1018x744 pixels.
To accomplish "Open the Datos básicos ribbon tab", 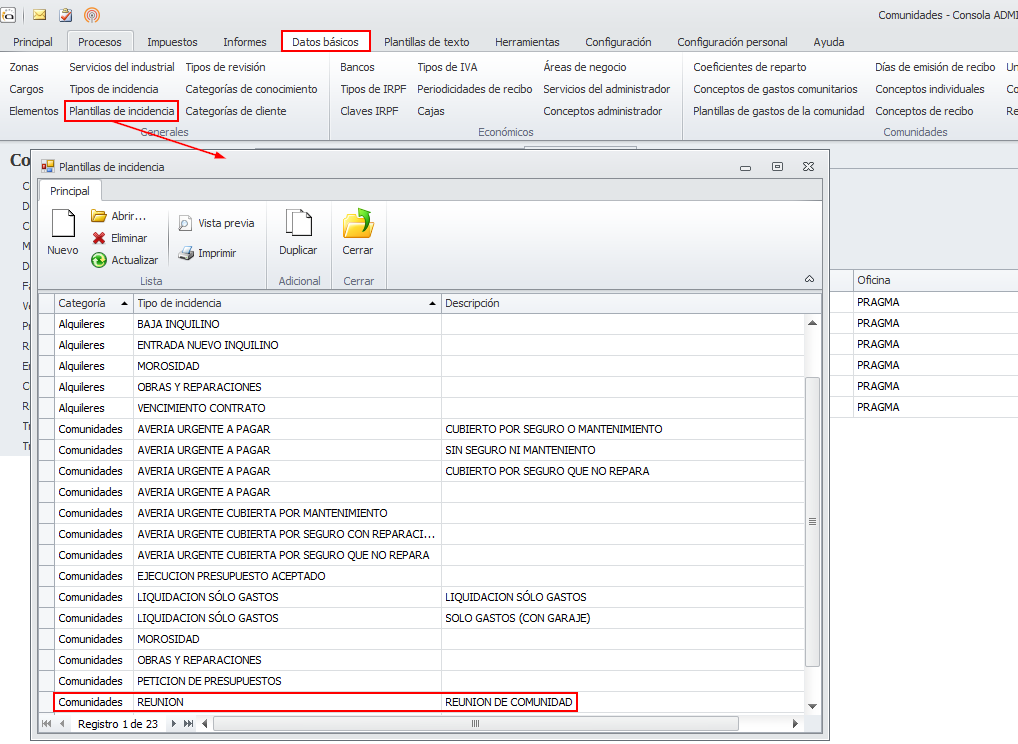I will click(325, 42).
